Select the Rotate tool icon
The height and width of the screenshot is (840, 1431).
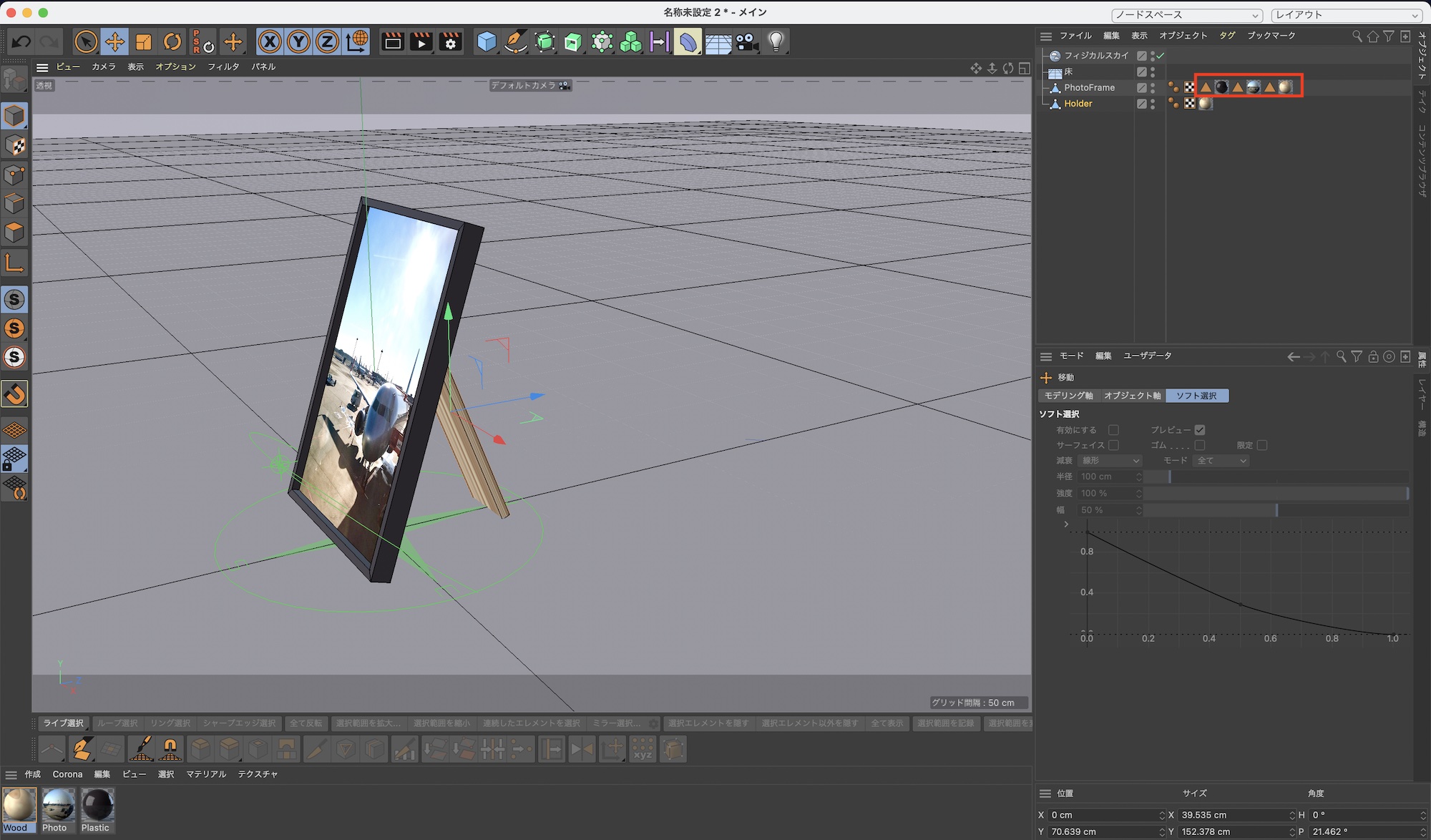coord(172,42)
